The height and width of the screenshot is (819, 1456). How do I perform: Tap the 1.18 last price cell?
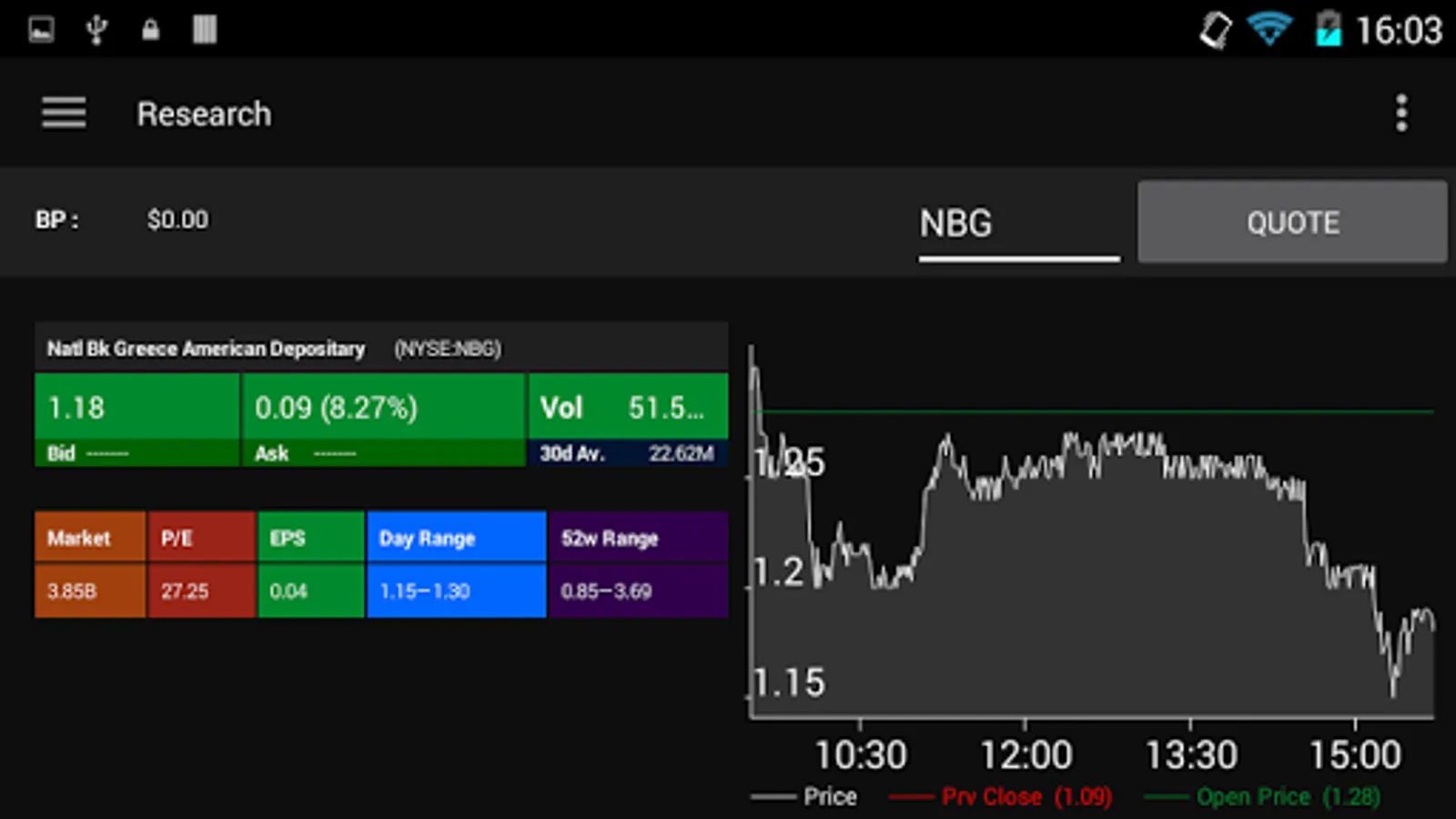click(137, 407)
